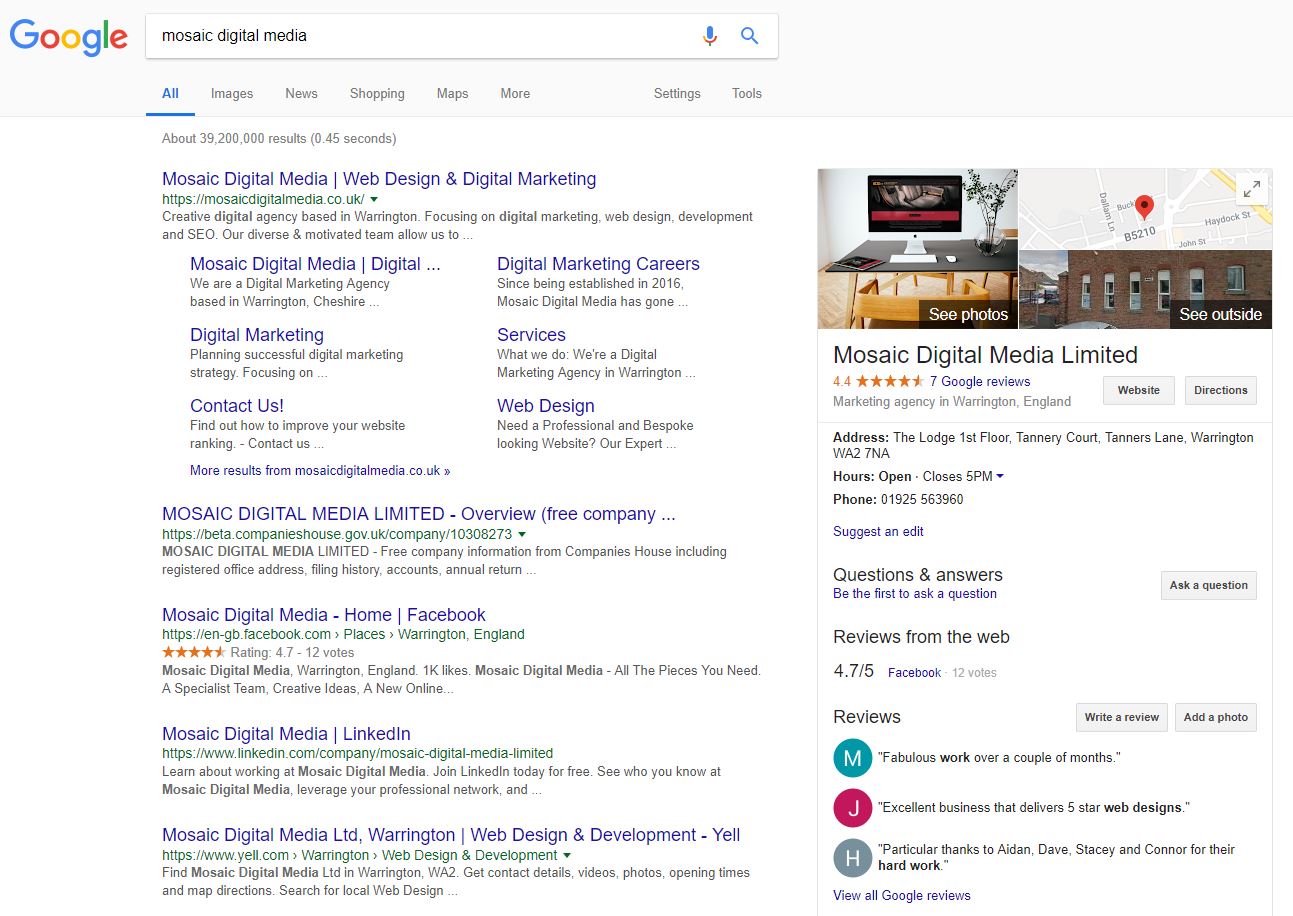Open dropdown arrow next to Companies House URL

[522, 535]
